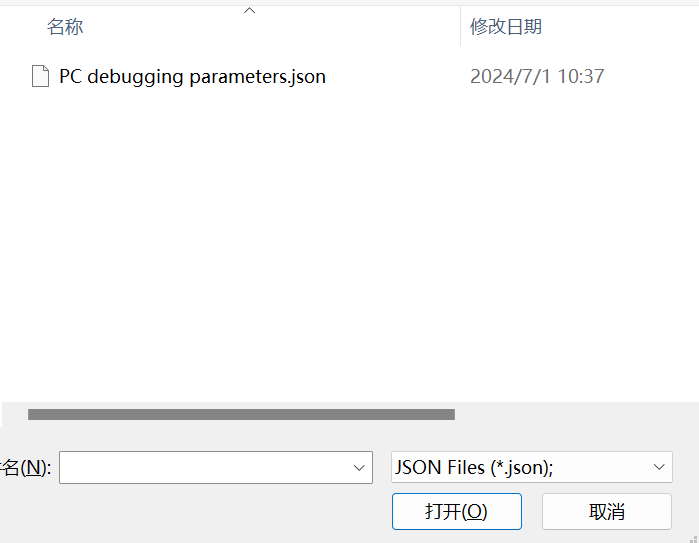This screenshot has height=543, width=699.
Task: Click the 取消 button to cancel the dialog
Action: [x=607, y=511]
